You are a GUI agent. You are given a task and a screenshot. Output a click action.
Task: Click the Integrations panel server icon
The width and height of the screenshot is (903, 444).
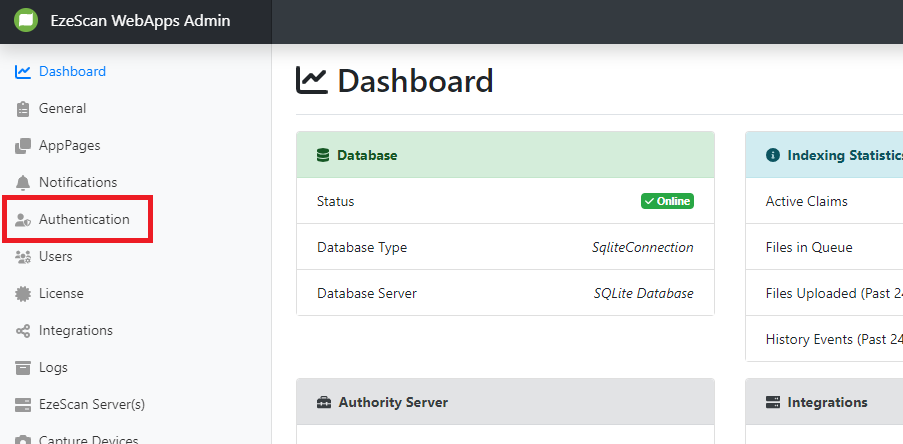pos(772,403)
